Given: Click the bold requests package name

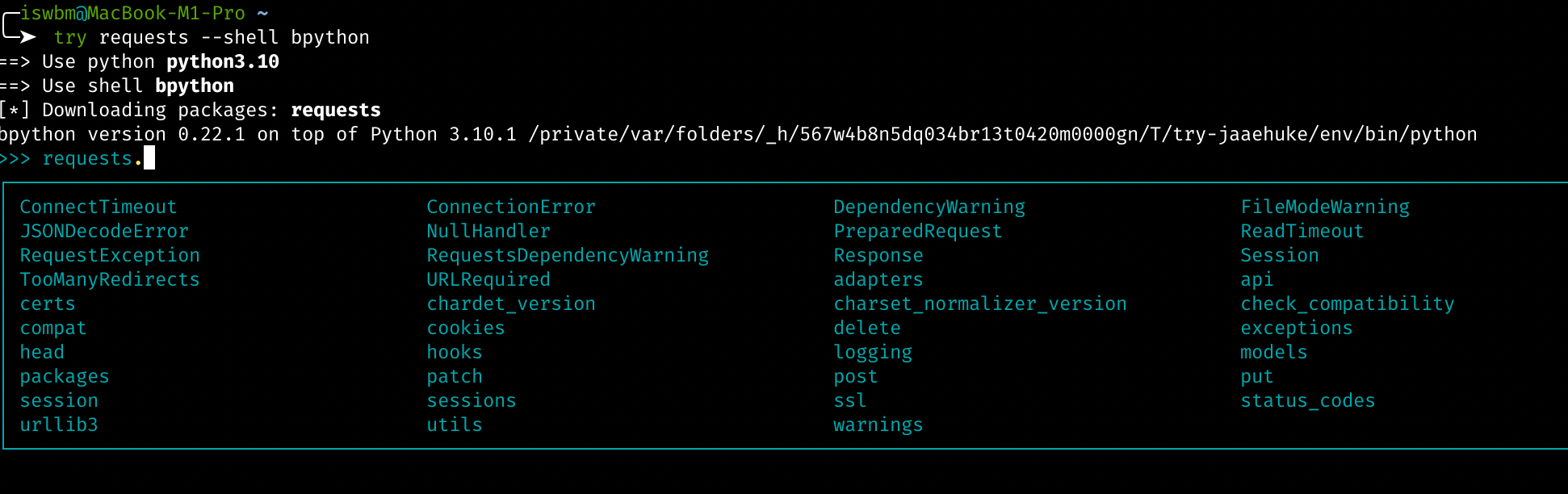Looking at the screenshot, I should tap(335, 111).
